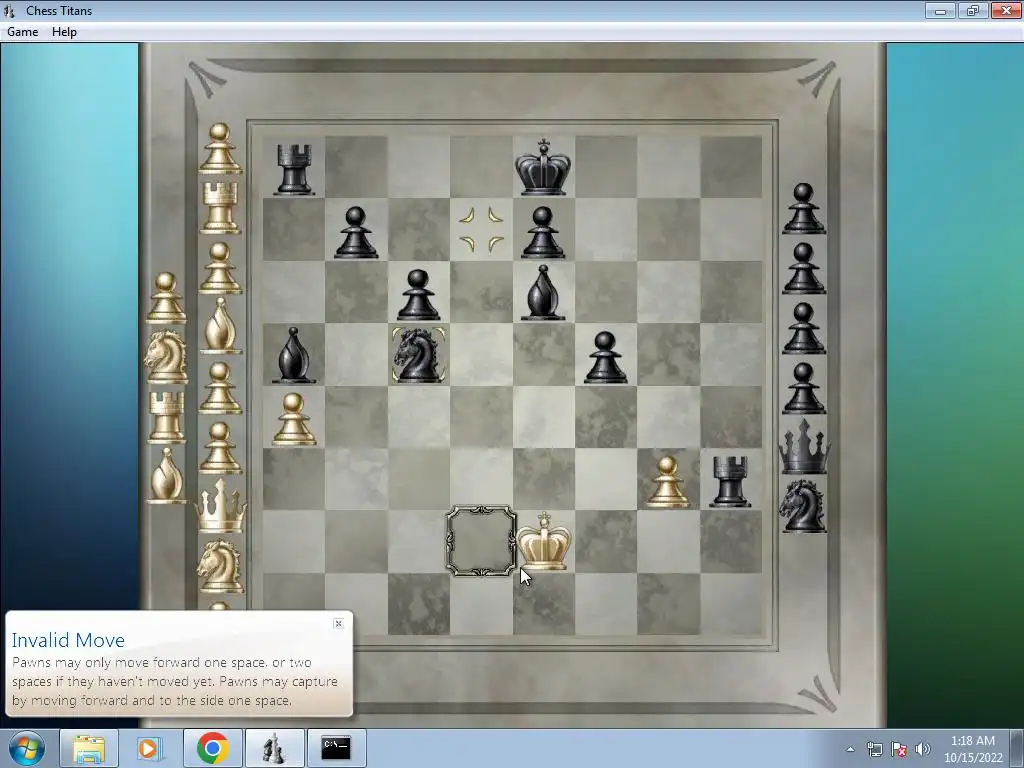Select the black bishop on e6
Image resolution: width=1024 pixels, height=768 pixels.
click(x=543, y=293)
